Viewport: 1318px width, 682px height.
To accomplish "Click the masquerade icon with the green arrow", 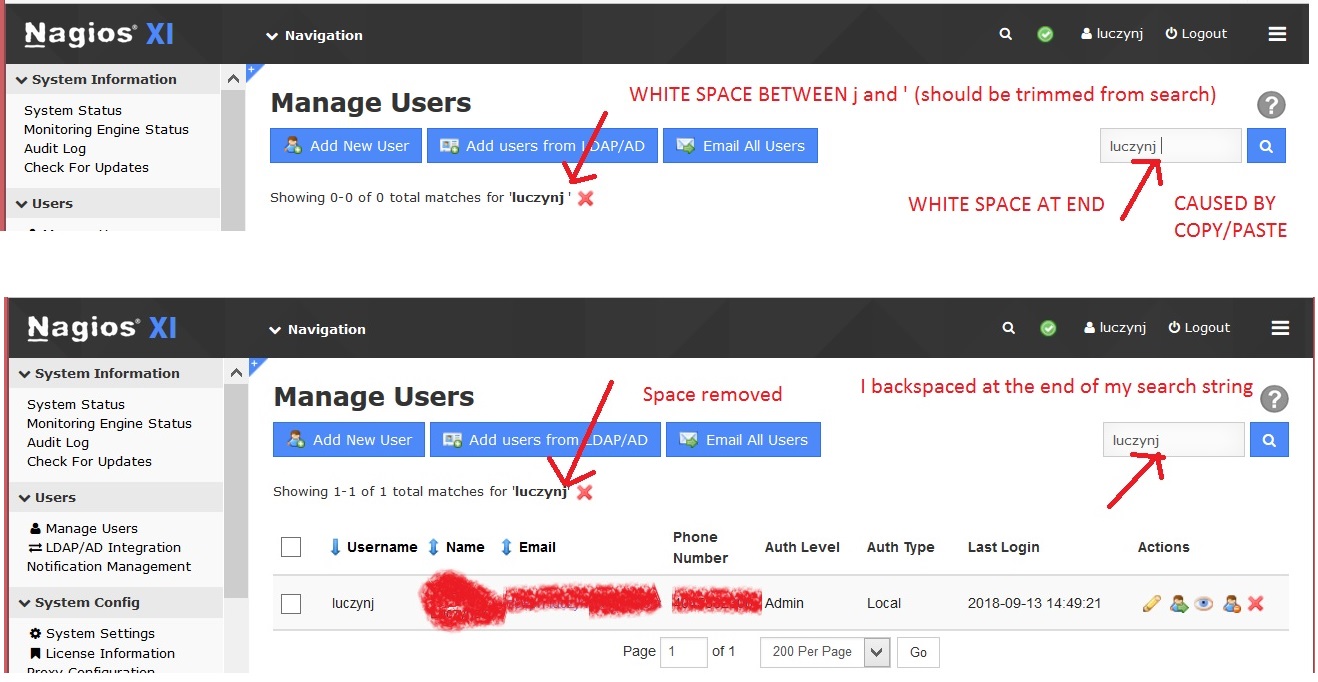I will pos(1179,604).
